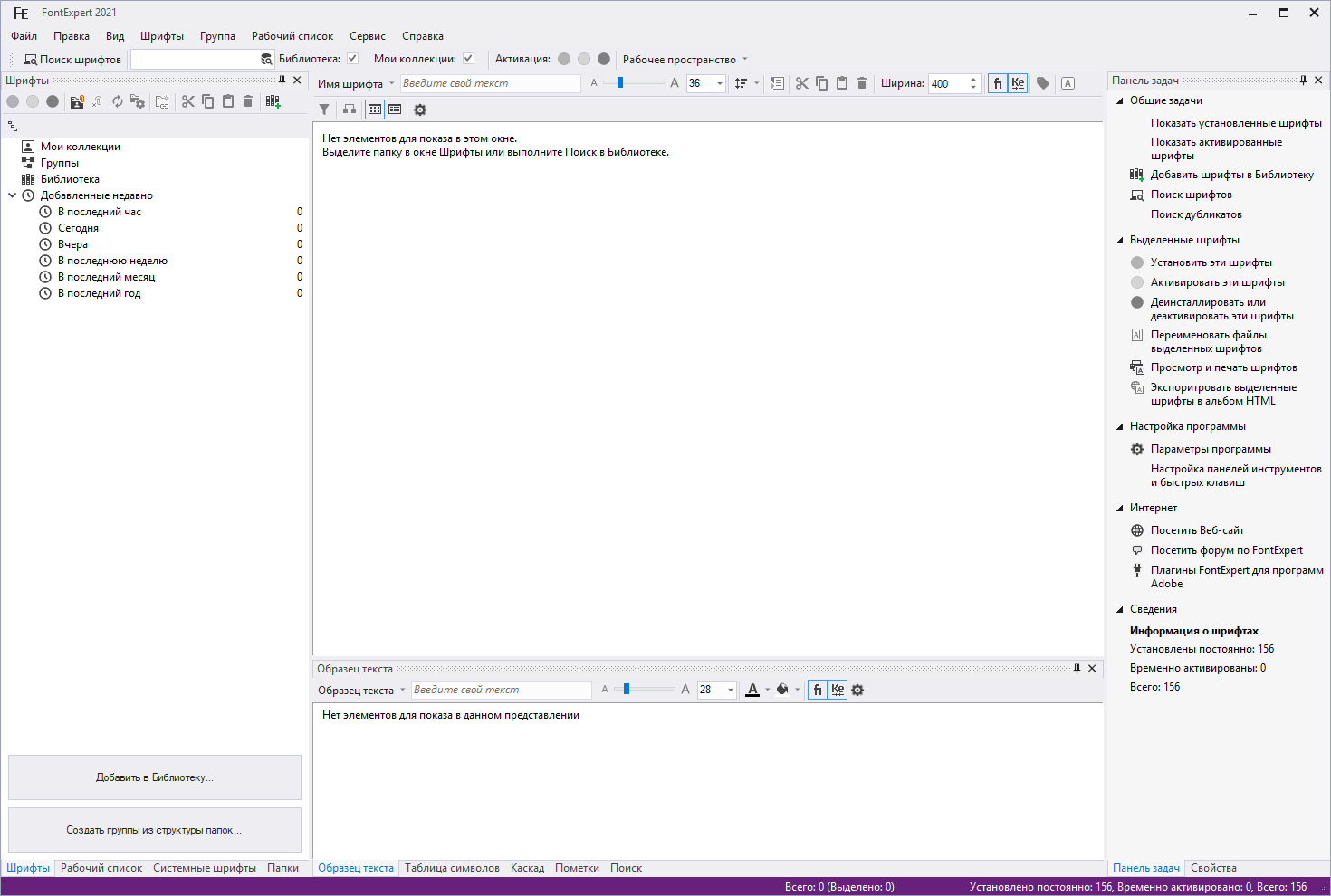Click the add-to-library books icon in Шрифты toolbar
The image size is (1331, 896).
click(273, 101)
